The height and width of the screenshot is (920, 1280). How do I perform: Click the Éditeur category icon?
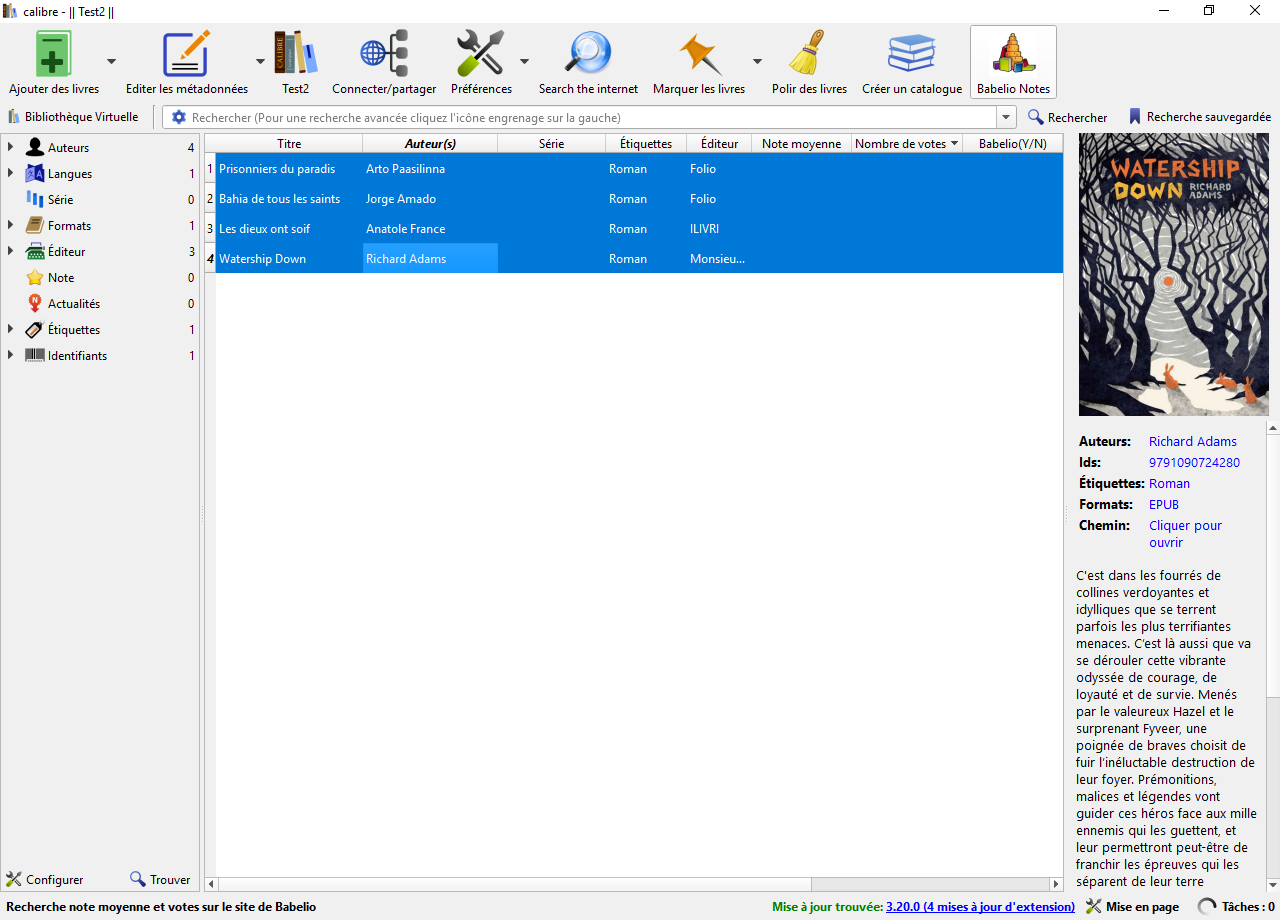(x=35, y=252)
